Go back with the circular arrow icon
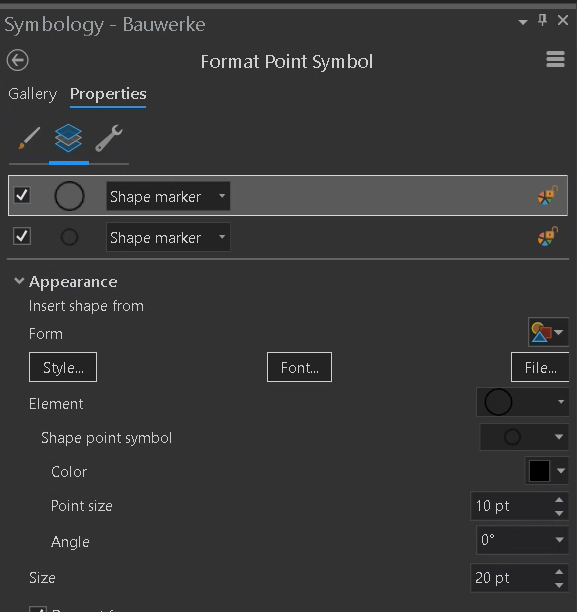The image size is (577, 612). point(18,60)
